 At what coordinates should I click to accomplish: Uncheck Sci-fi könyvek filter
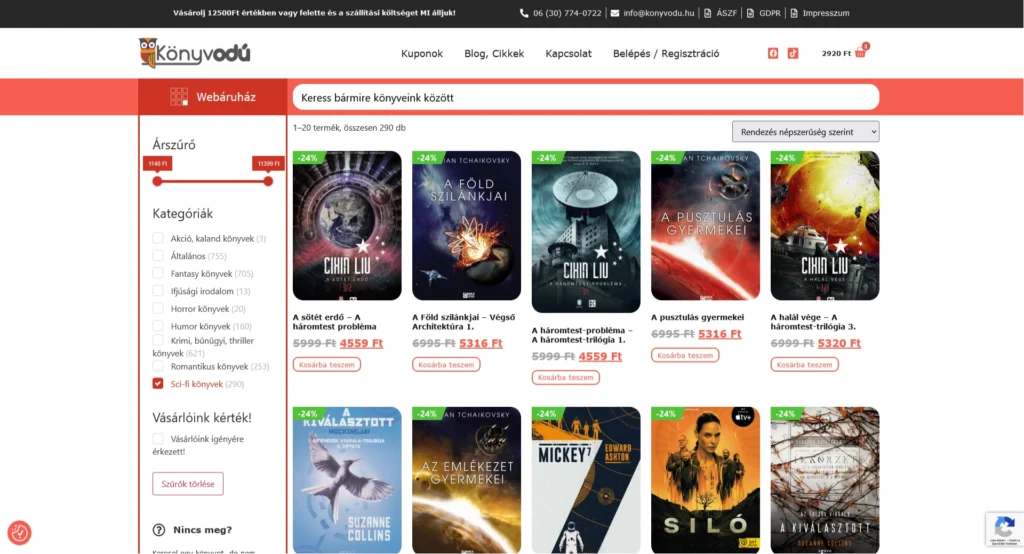[x=158, y=383]
